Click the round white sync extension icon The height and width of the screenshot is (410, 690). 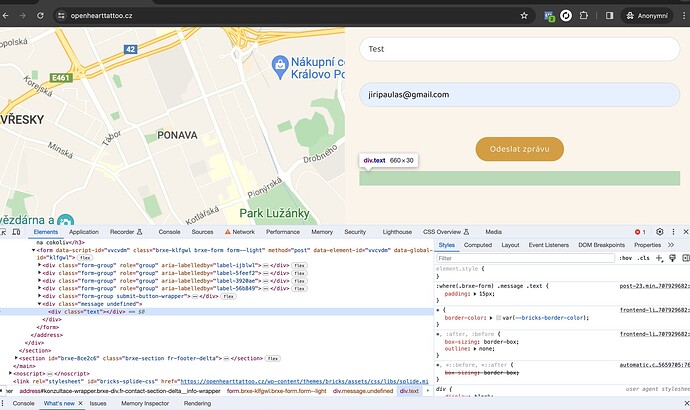[566, 16]
